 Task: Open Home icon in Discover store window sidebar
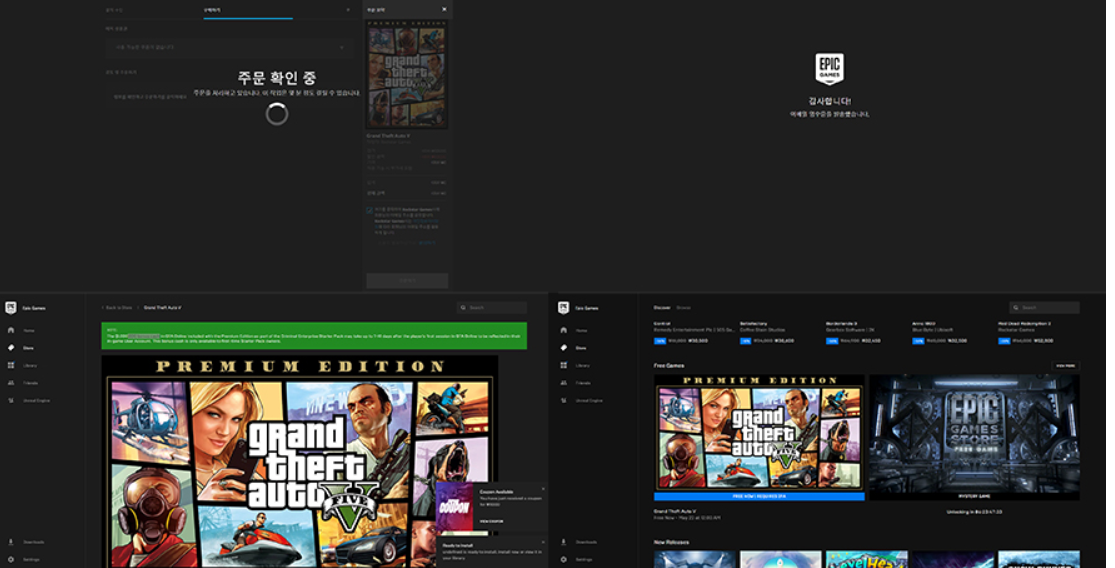564,331
